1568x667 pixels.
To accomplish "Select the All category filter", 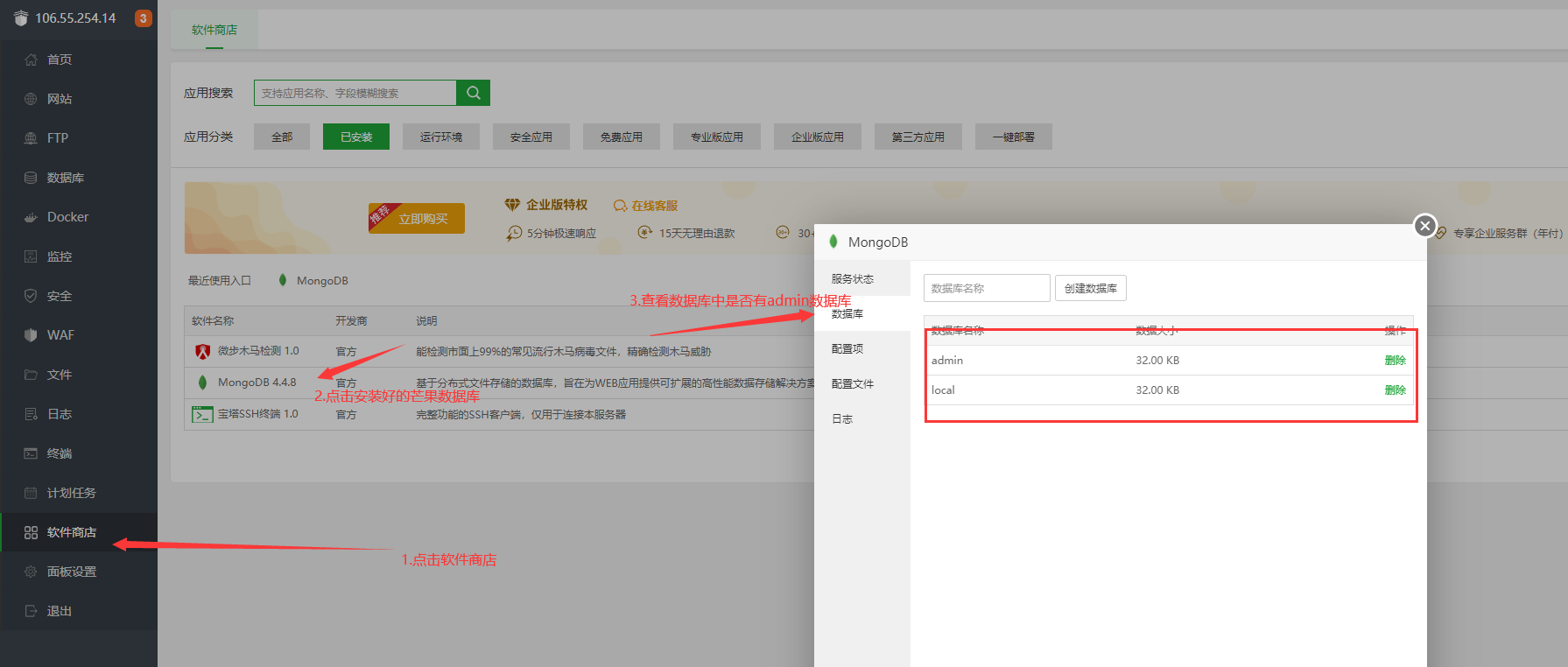I will point(281,137).
